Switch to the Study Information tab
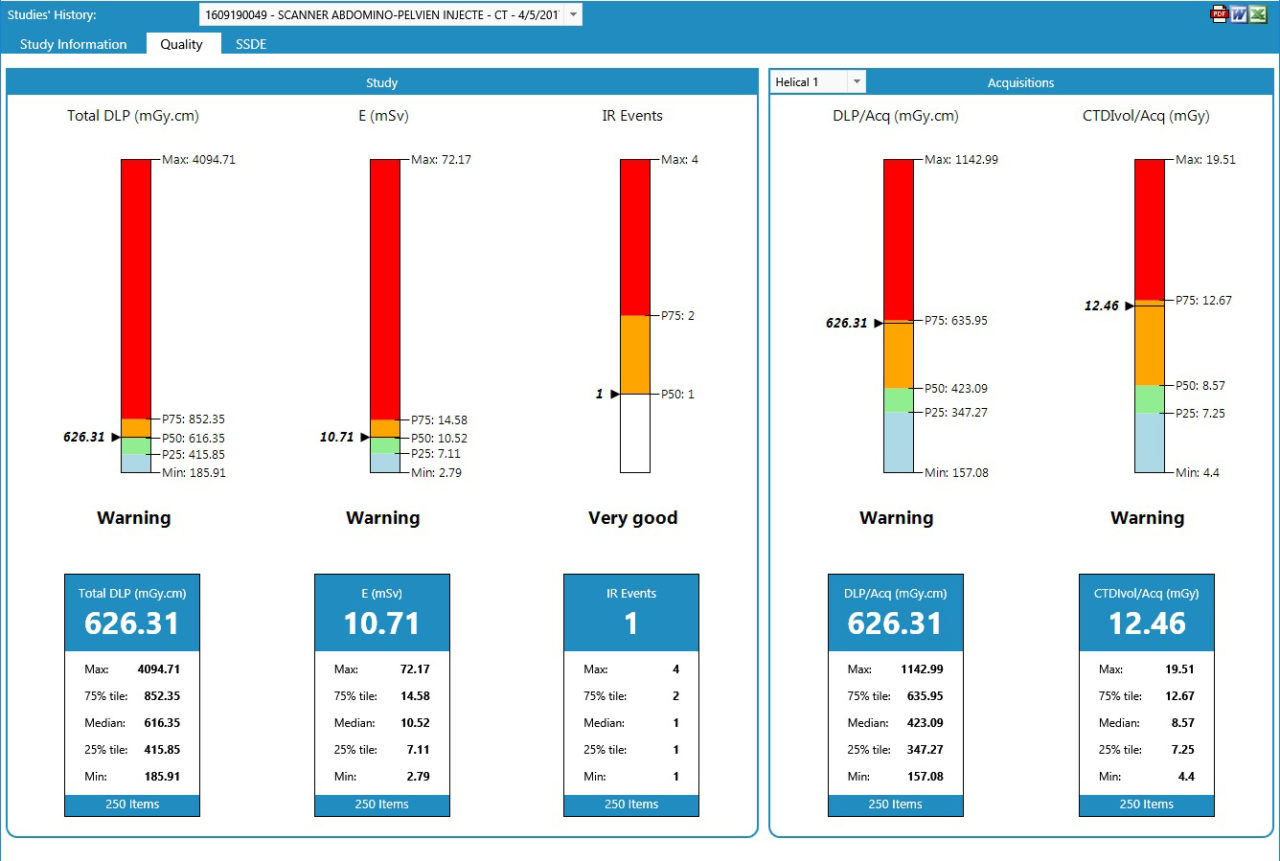This screenshot has width=1280, height=861. pyautogui.click(x=74, y=44)
